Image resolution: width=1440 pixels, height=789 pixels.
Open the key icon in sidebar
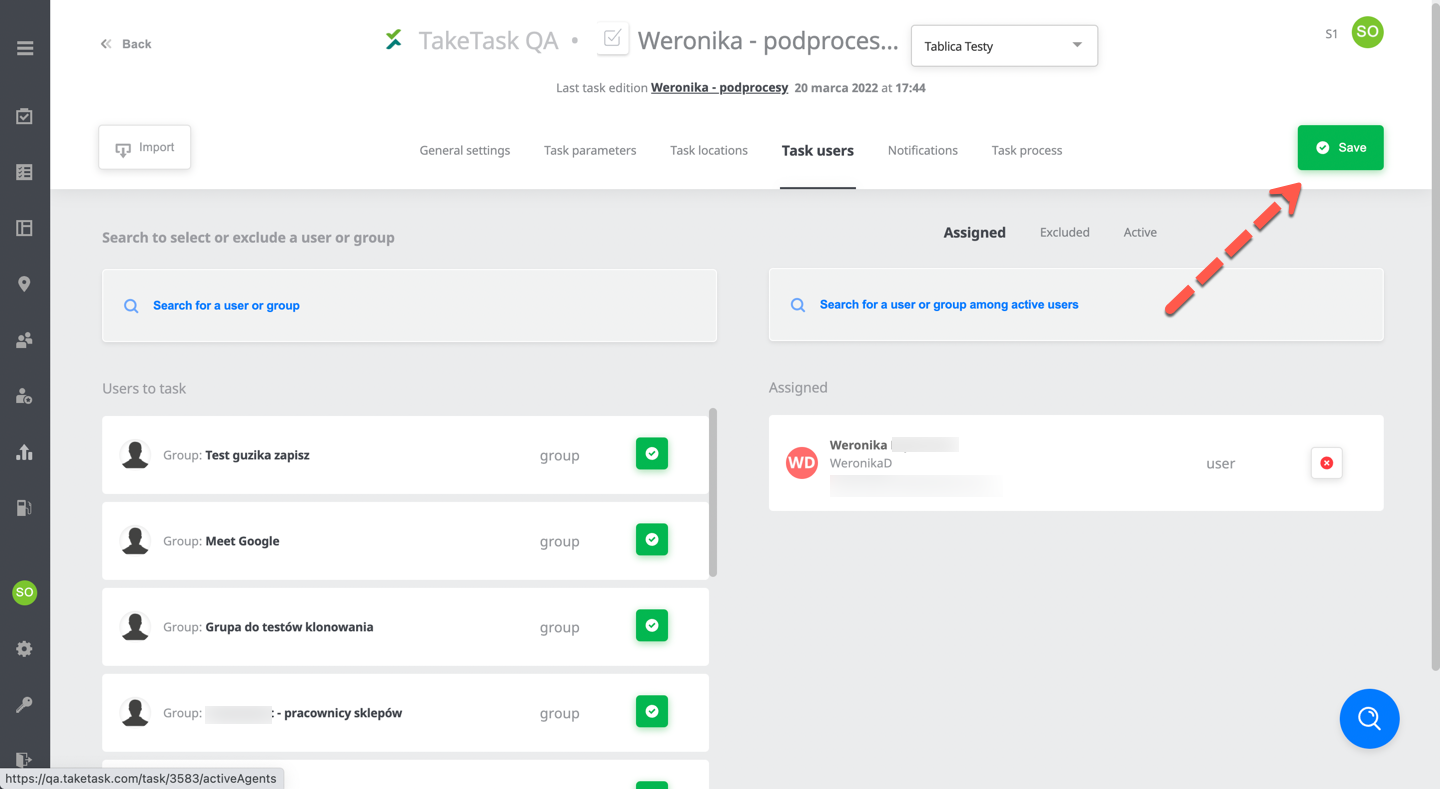click(x=25, y=705)
